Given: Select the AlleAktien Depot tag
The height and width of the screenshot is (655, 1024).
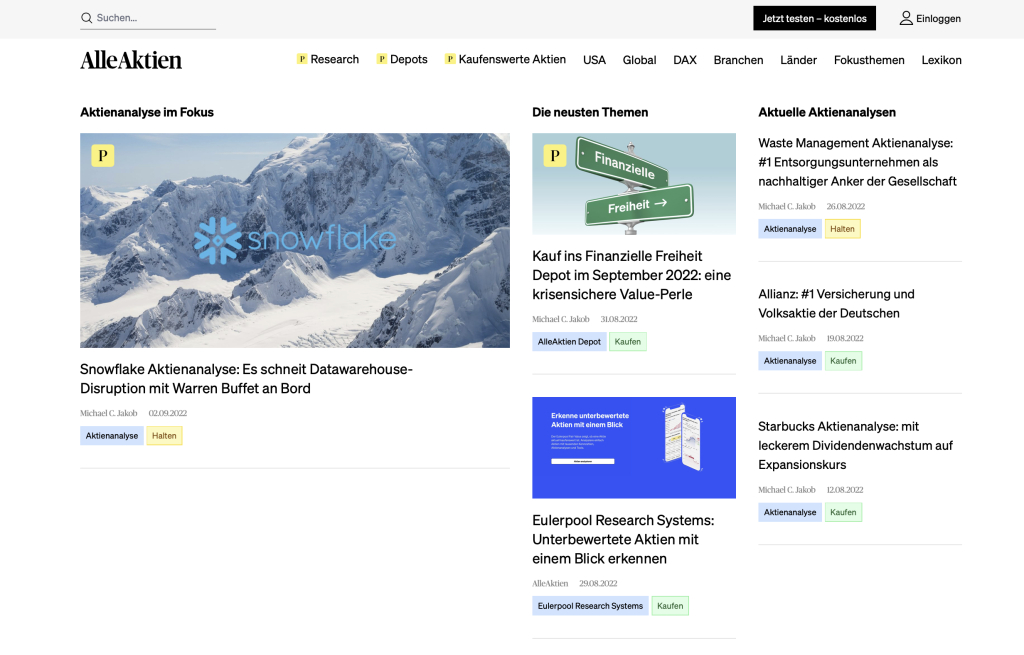Looking at the screenshot, I should 569,342.
